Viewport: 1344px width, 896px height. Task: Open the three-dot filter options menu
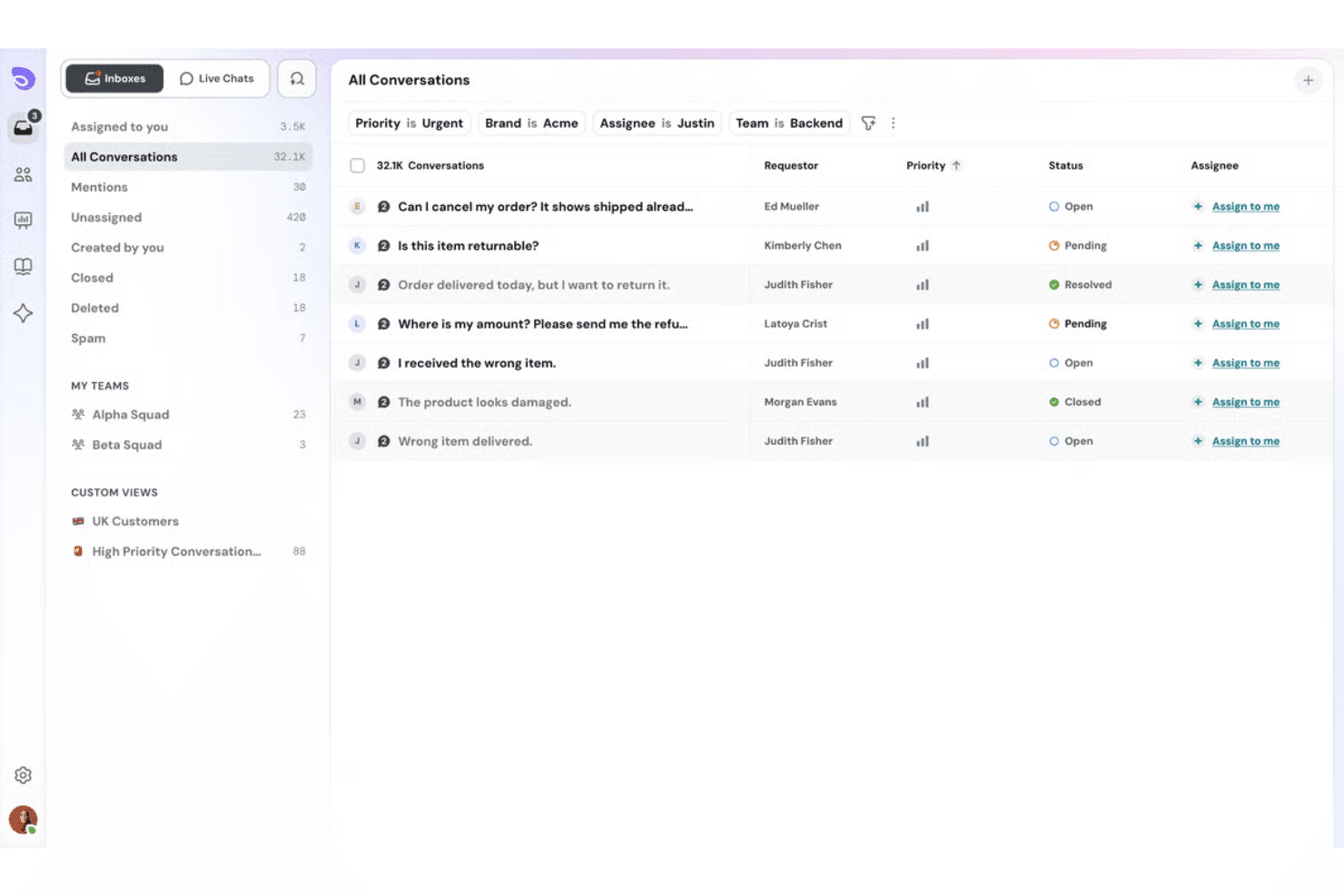[x=894, y=123]
